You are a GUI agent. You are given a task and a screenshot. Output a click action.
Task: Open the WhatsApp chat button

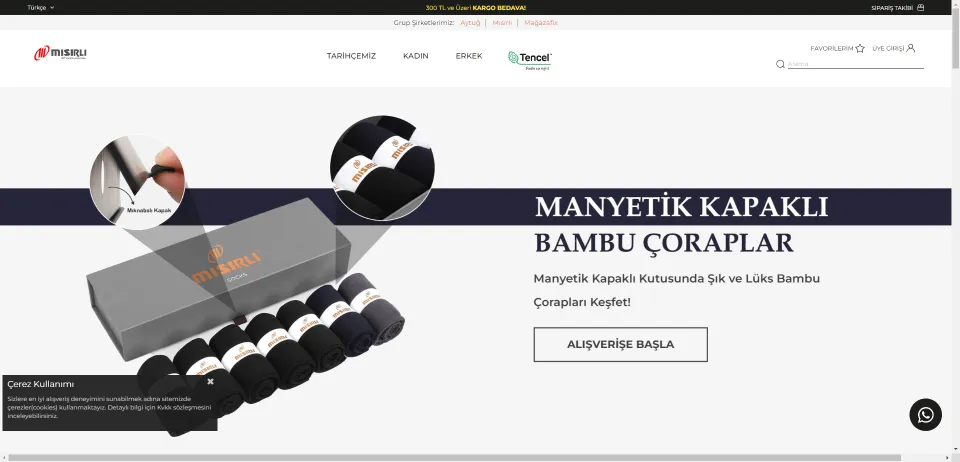pyautogui.click(x=925, y=415)
